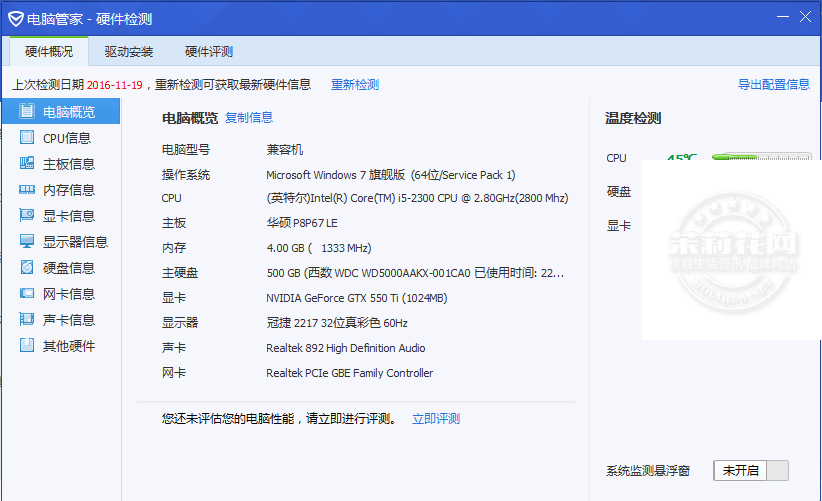
Task: Click the 声卡信息 sound card icon
Action: click(x=27, y=319)
